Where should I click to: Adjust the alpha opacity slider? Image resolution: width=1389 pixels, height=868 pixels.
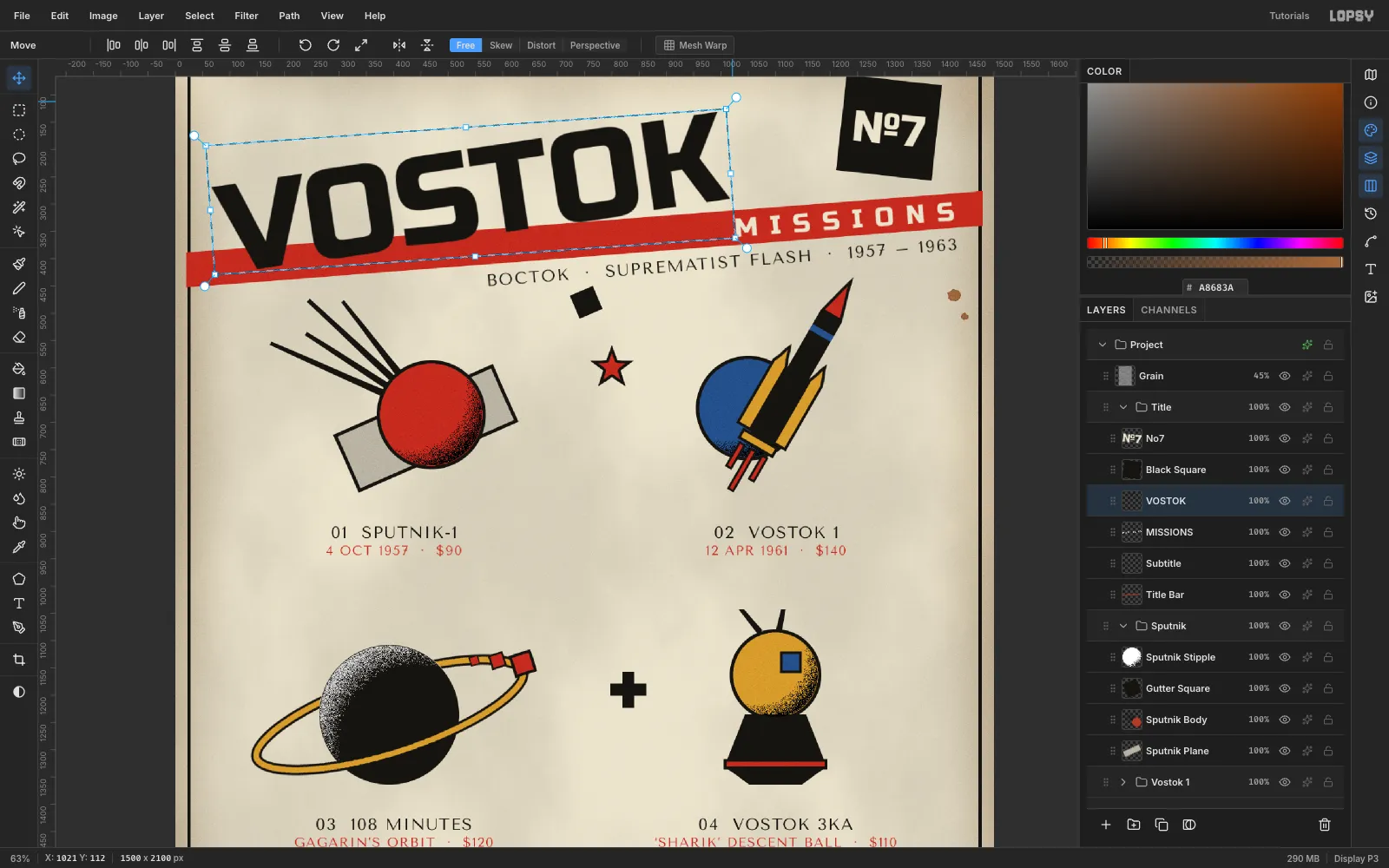point(1215,262)
